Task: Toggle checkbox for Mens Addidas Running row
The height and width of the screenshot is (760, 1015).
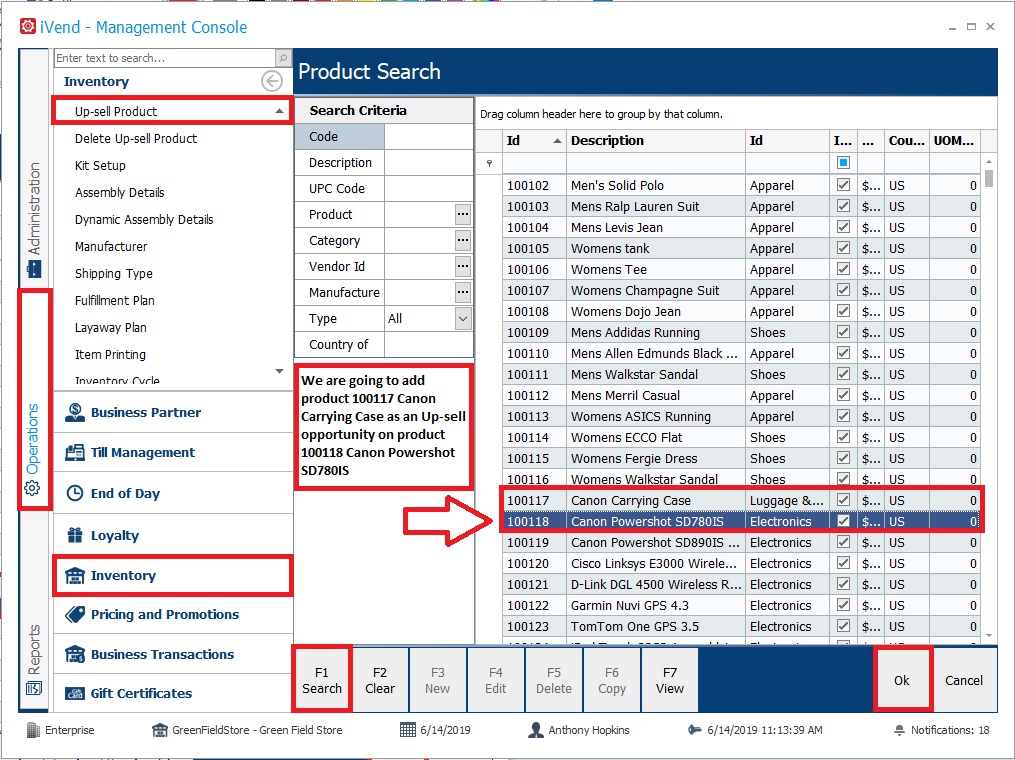Action: 843,332
